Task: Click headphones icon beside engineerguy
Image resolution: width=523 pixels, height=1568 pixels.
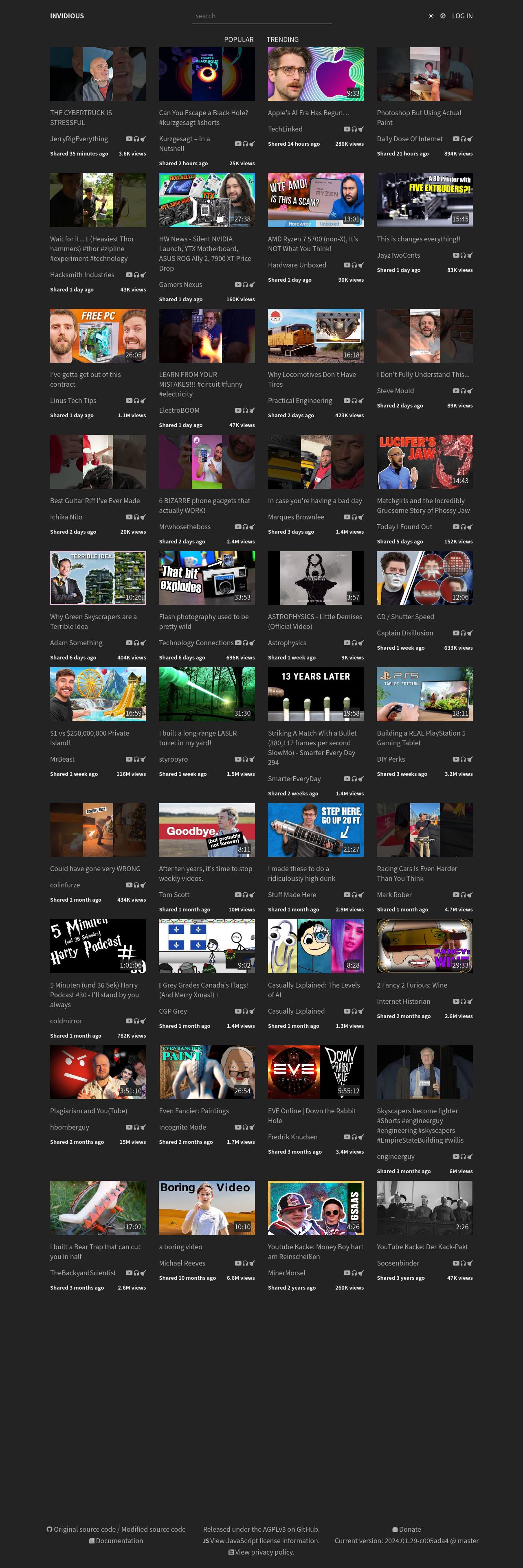Action: tap(464, 1156)
